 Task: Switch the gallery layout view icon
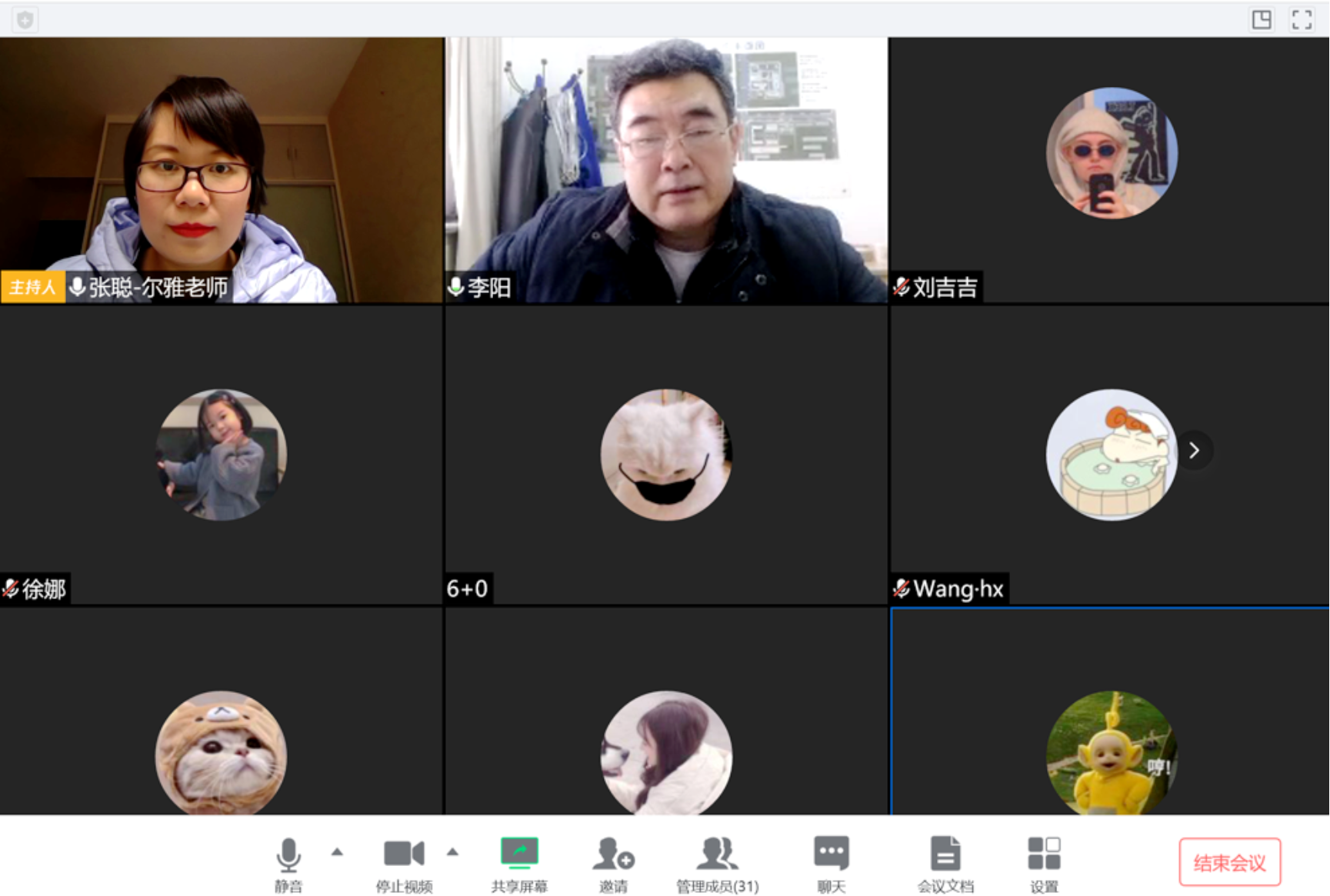[x=1262, y=19]
